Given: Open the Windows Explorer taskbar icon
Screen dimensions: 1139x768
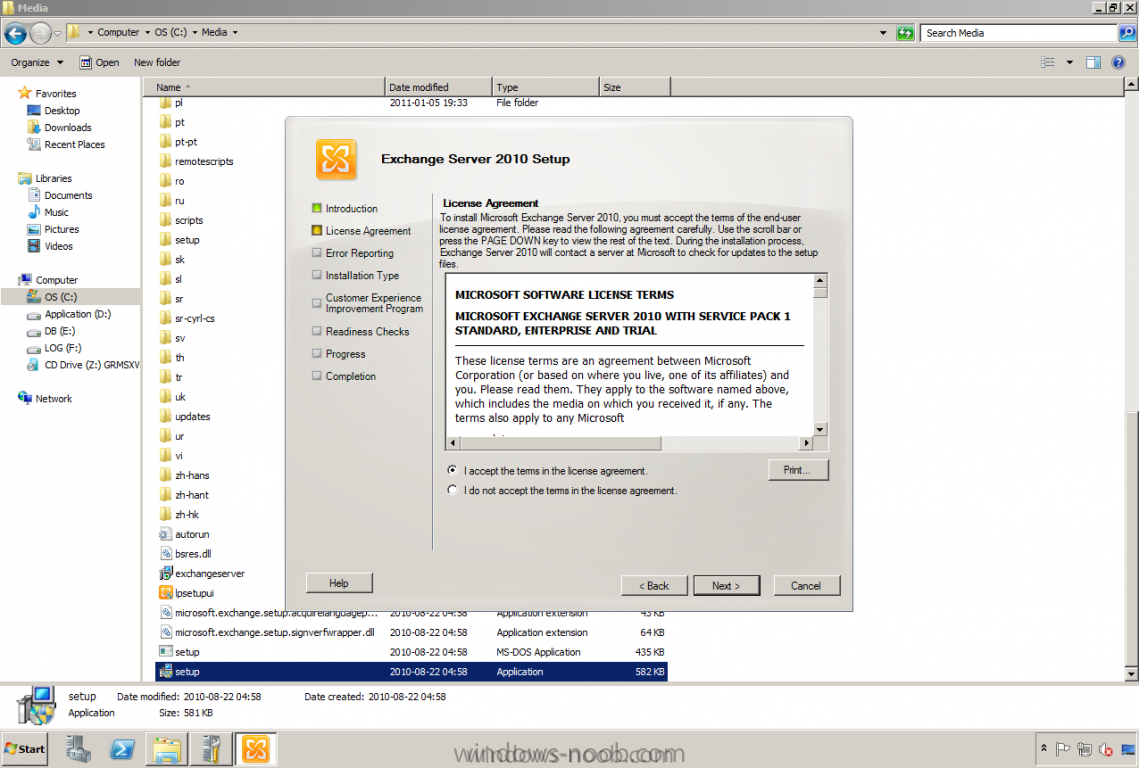Looking at the screenshot, I should click(166, 749).
